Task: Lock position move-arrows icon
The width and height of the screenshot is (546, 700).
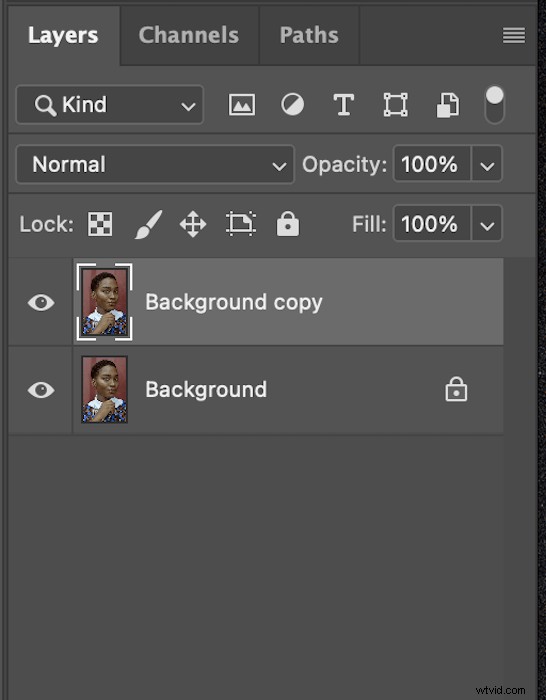Action: click(x=193, y=224)
